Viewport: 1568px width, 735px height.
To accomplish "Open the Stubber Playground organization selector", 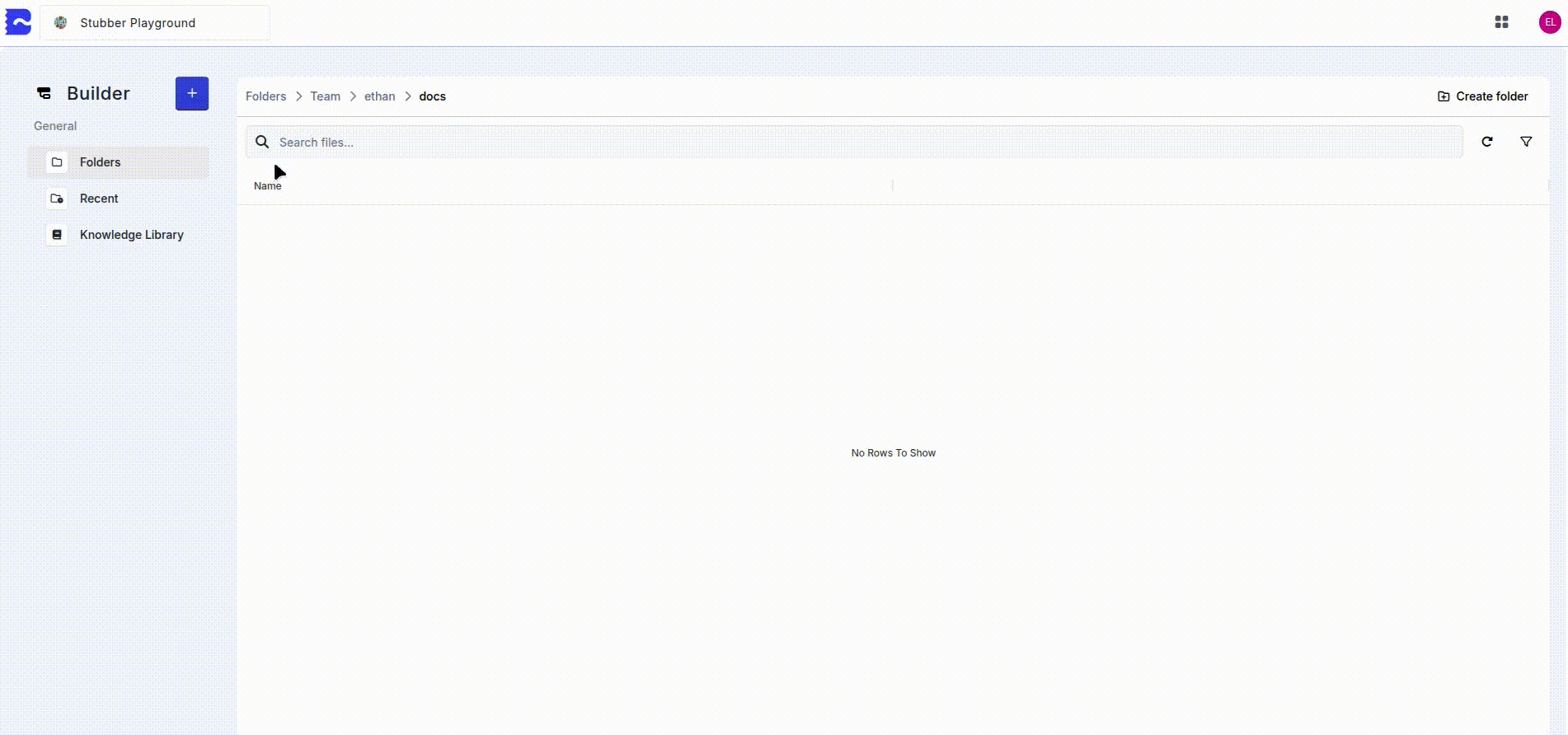I will coord(155,23).
